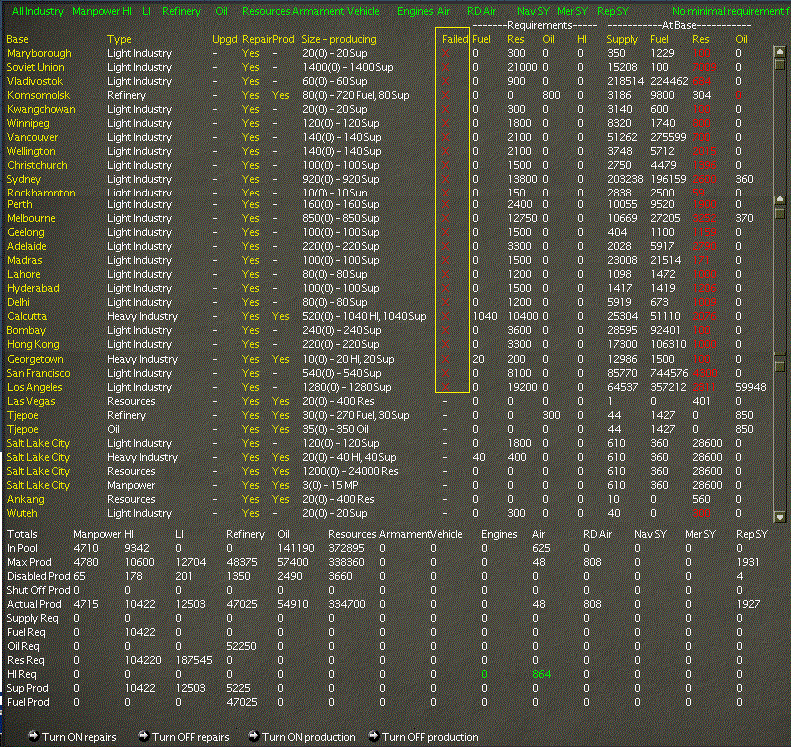Open the Ankang base
Image resolution: width=791 pixels, height=747 pixels.
coord(25,499)
